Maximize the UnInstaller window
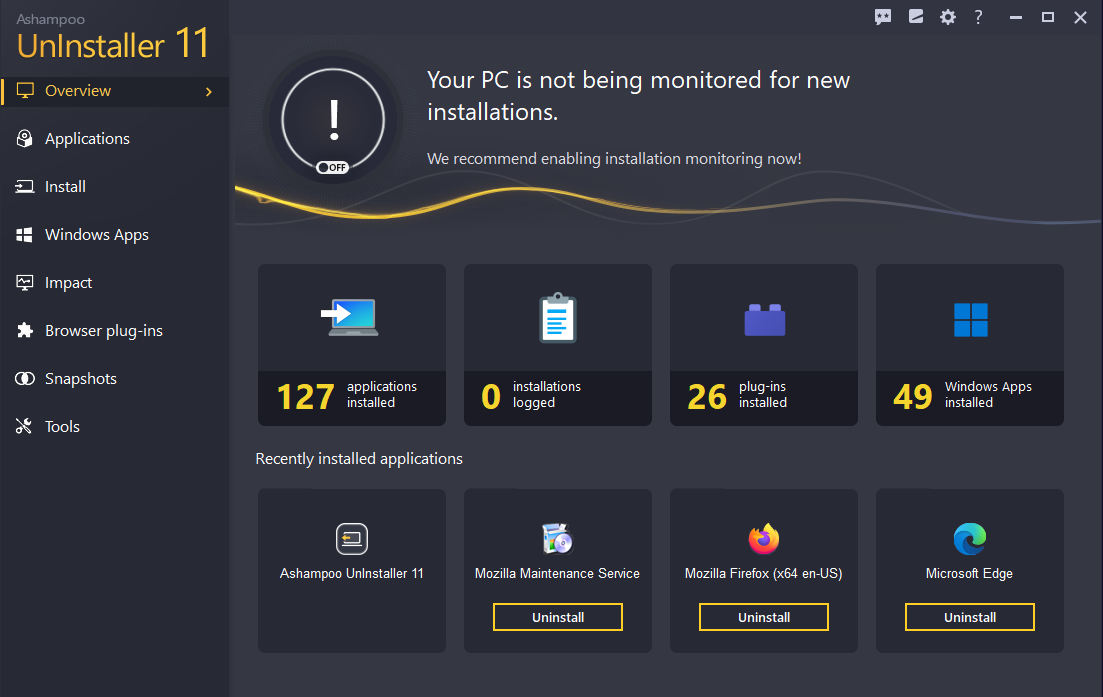1103x697 pixels. (x=1047, y=17)
